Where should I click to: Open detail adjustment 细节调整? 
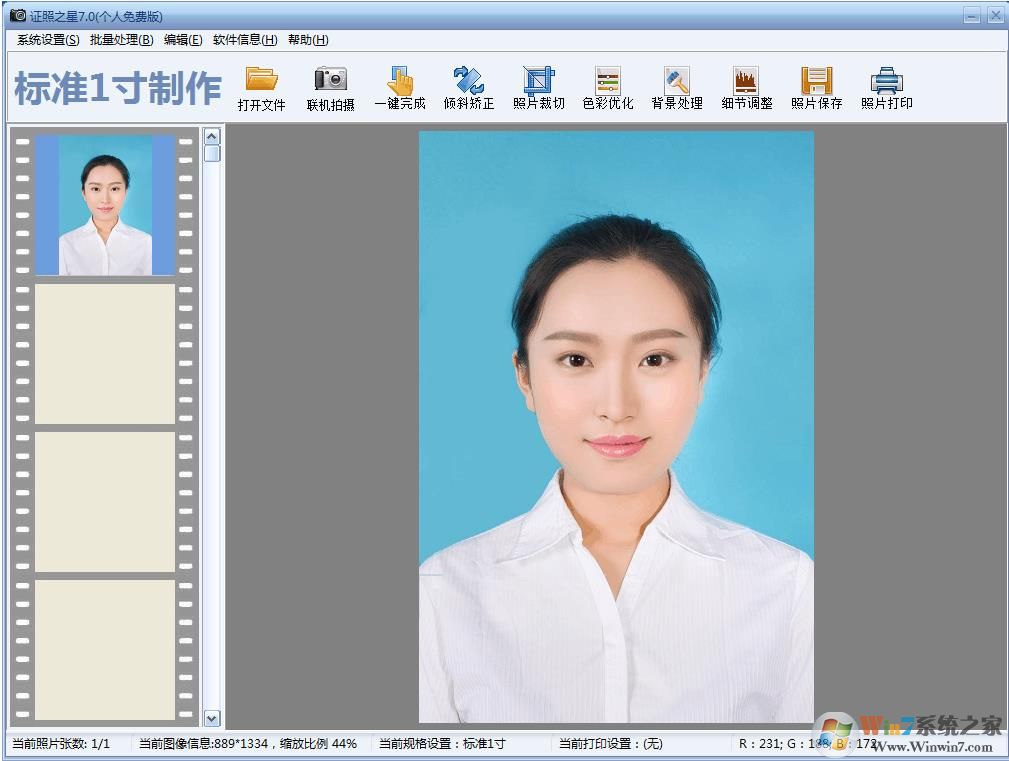745,88
